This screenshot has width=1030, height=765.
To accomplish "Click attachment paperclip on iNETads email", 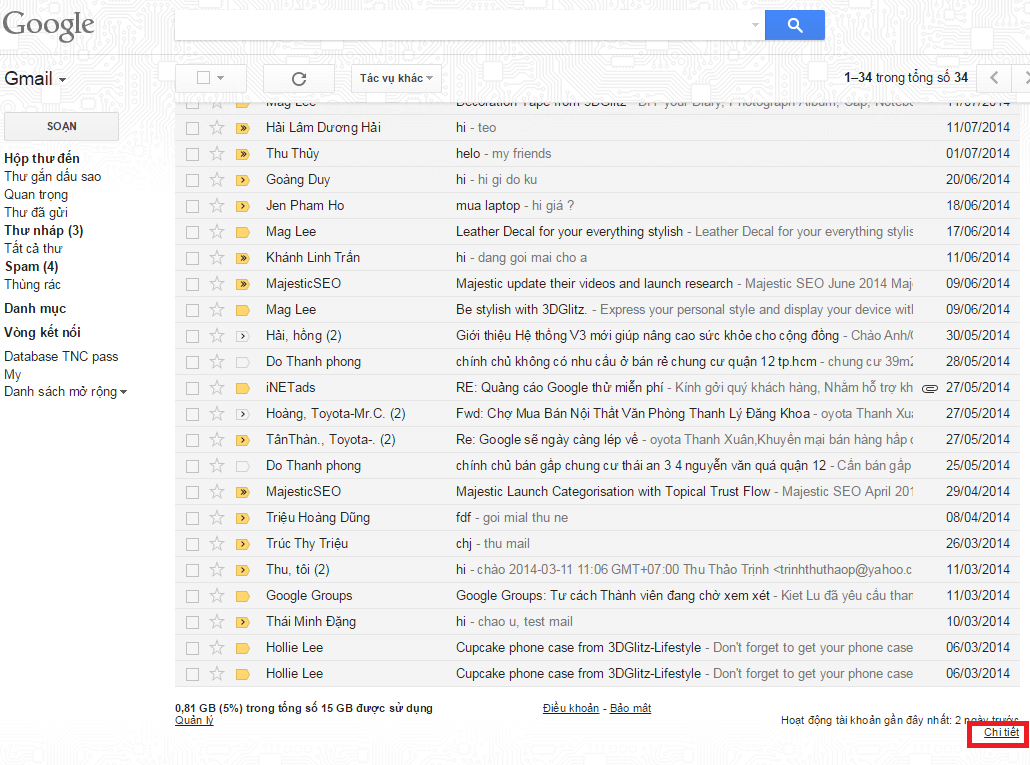I will pyautogui.click(x=929, y=388).
